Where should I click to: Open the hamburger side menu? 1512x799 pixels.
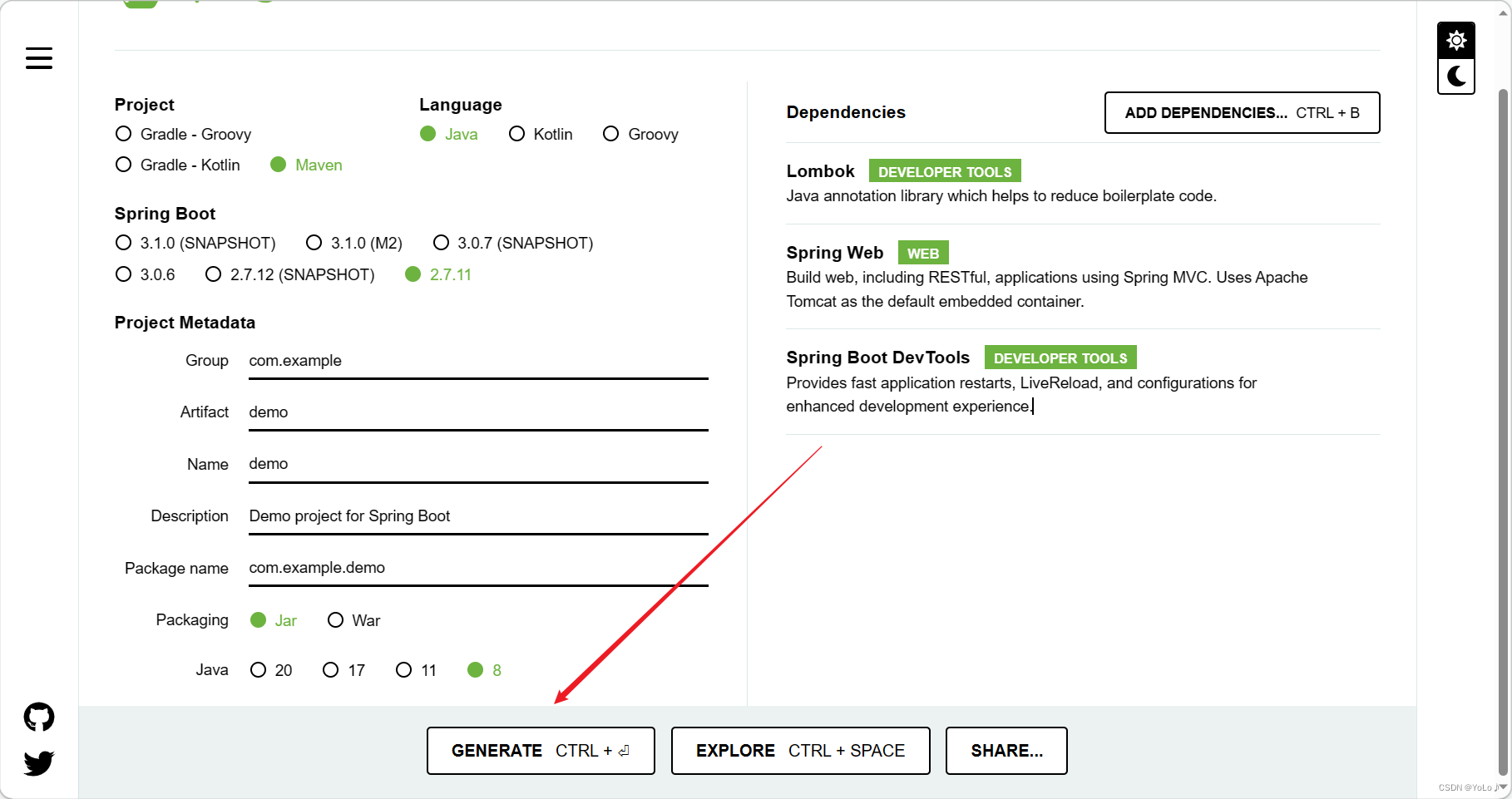[39, 58]
